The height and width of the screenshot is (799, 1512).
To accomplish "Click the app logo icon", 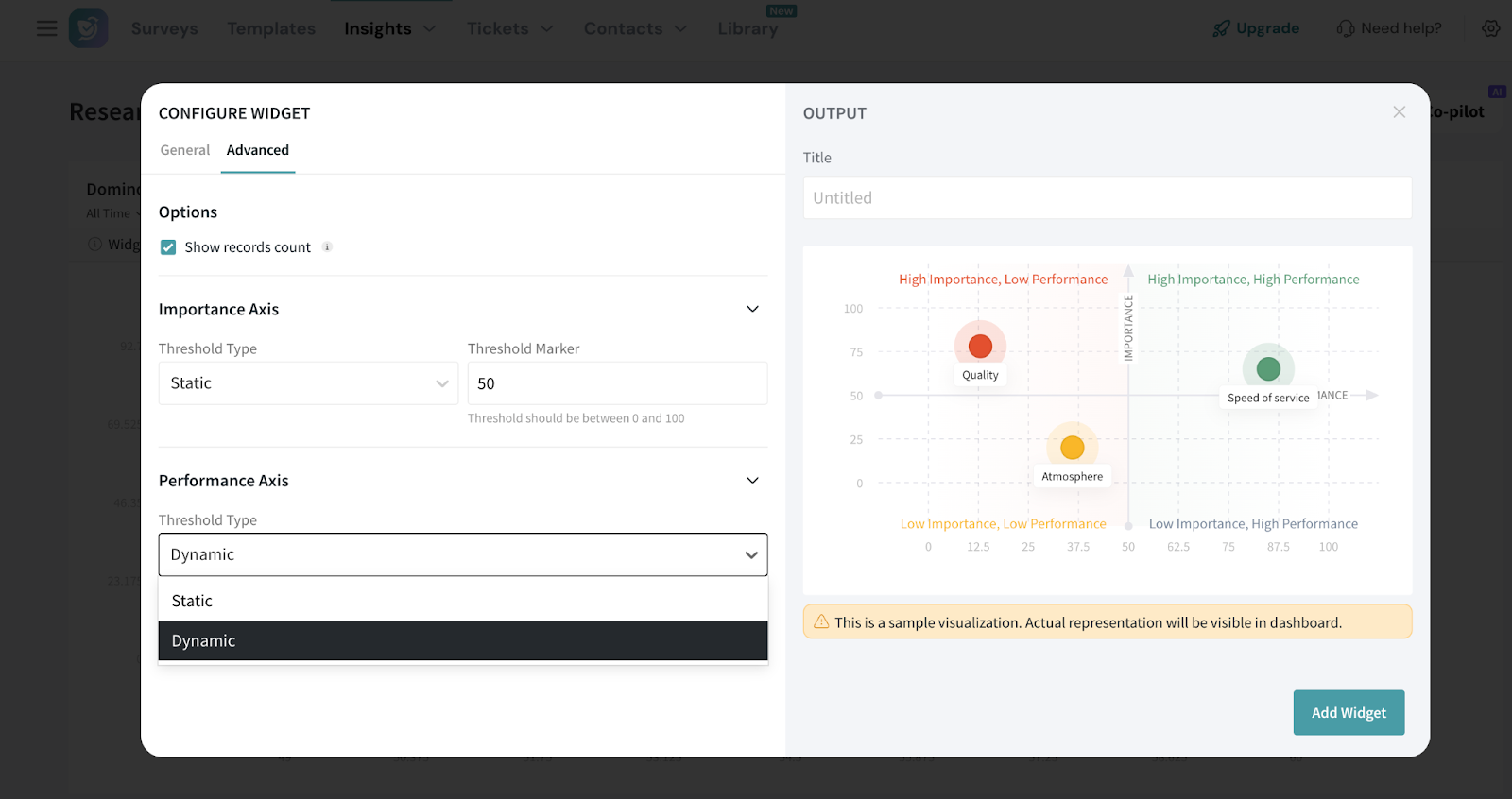I will coord(88,28).
